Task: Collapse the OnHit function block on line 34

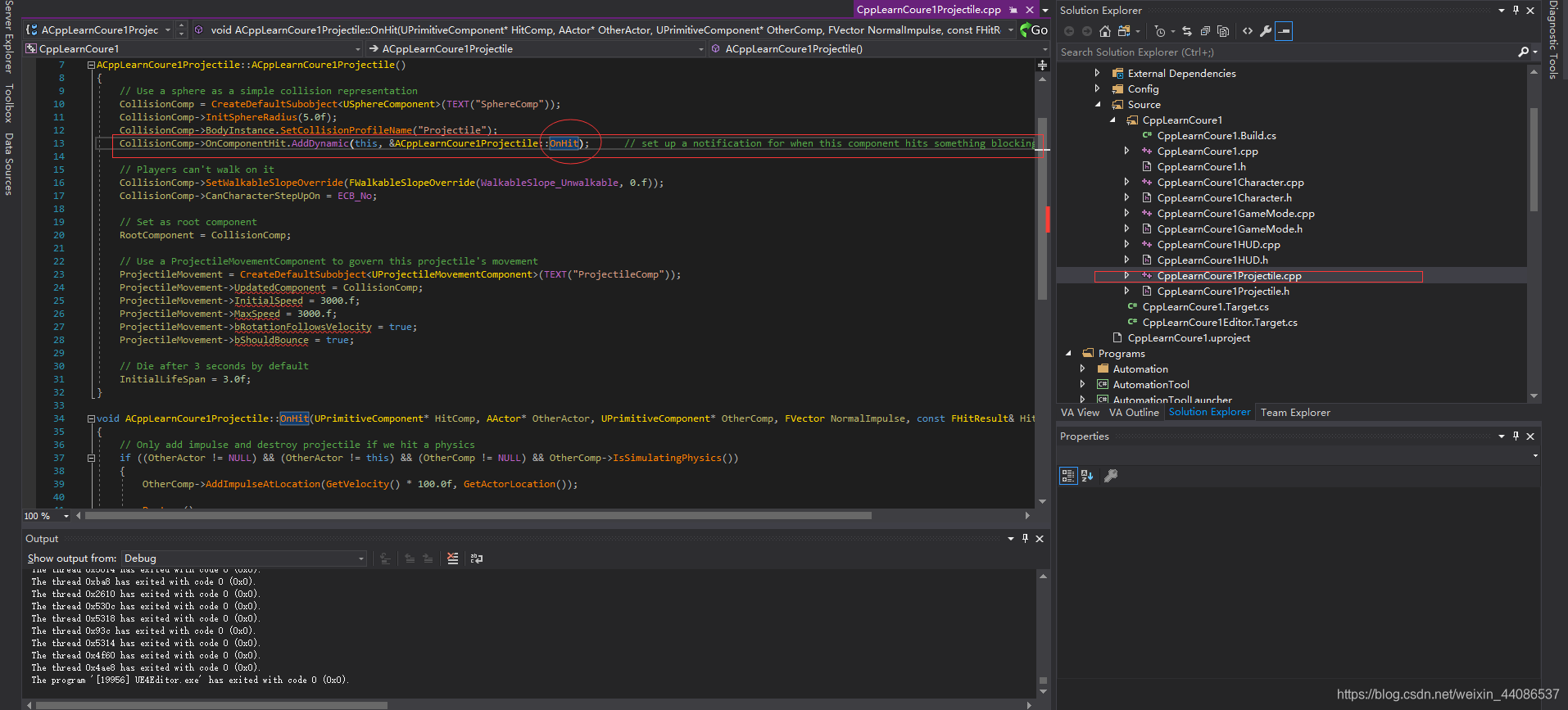Action: click(x=91, y=418)
